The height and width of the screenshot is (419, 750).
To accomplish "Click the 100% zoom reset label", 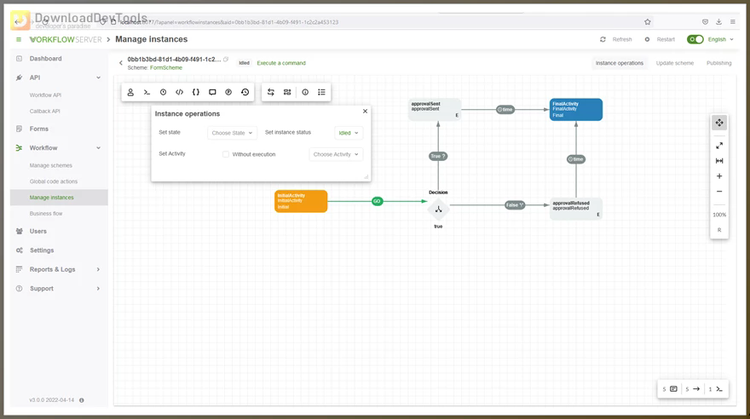I will click(719, 215).
